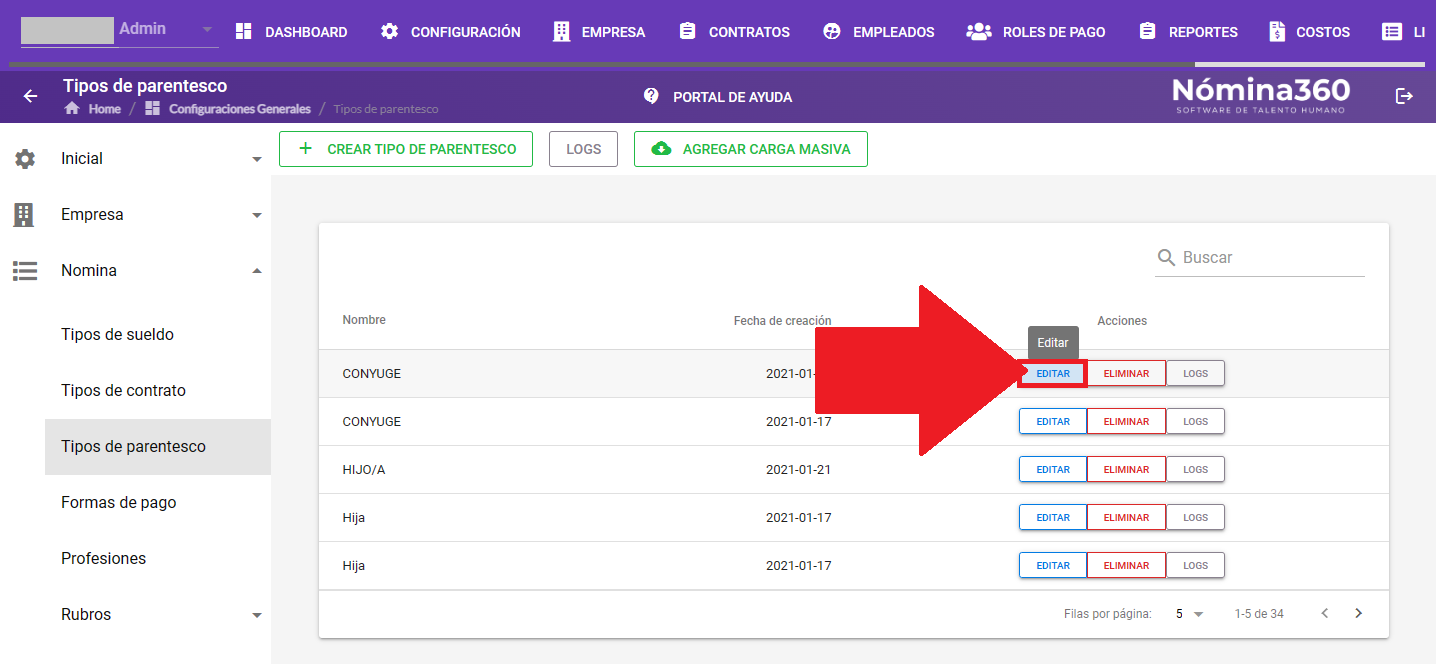
Task: Go to next page of table
Action: point(1358,613)
